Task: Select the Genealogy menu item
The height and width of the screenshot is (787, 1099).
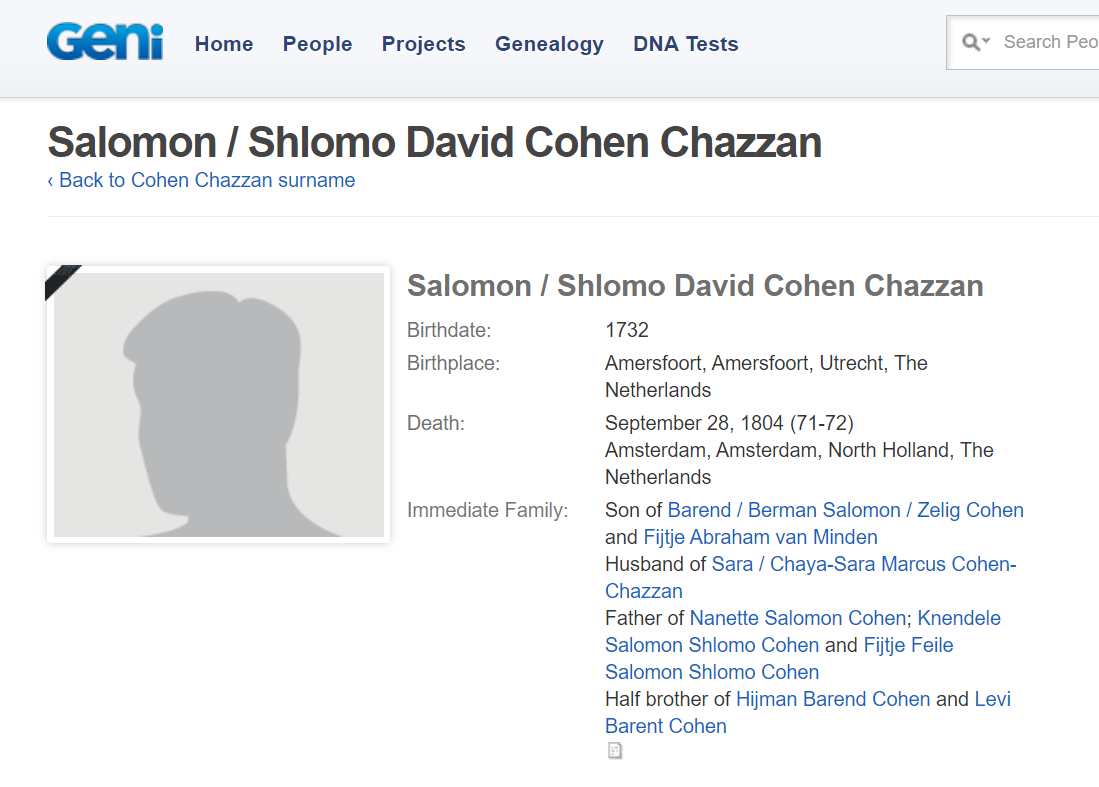Action: click(549, 44)
